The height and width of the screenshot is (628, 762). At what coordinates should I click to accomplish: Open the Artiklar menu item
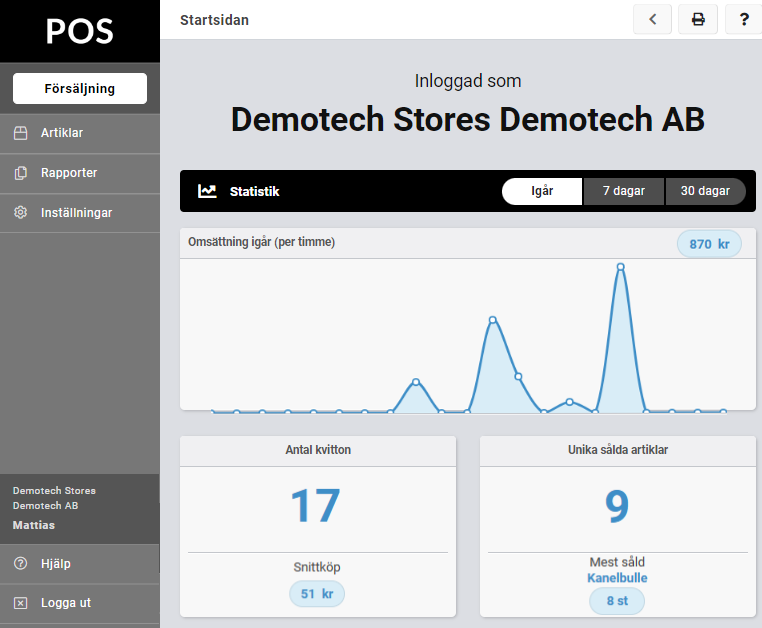(62, 133)
